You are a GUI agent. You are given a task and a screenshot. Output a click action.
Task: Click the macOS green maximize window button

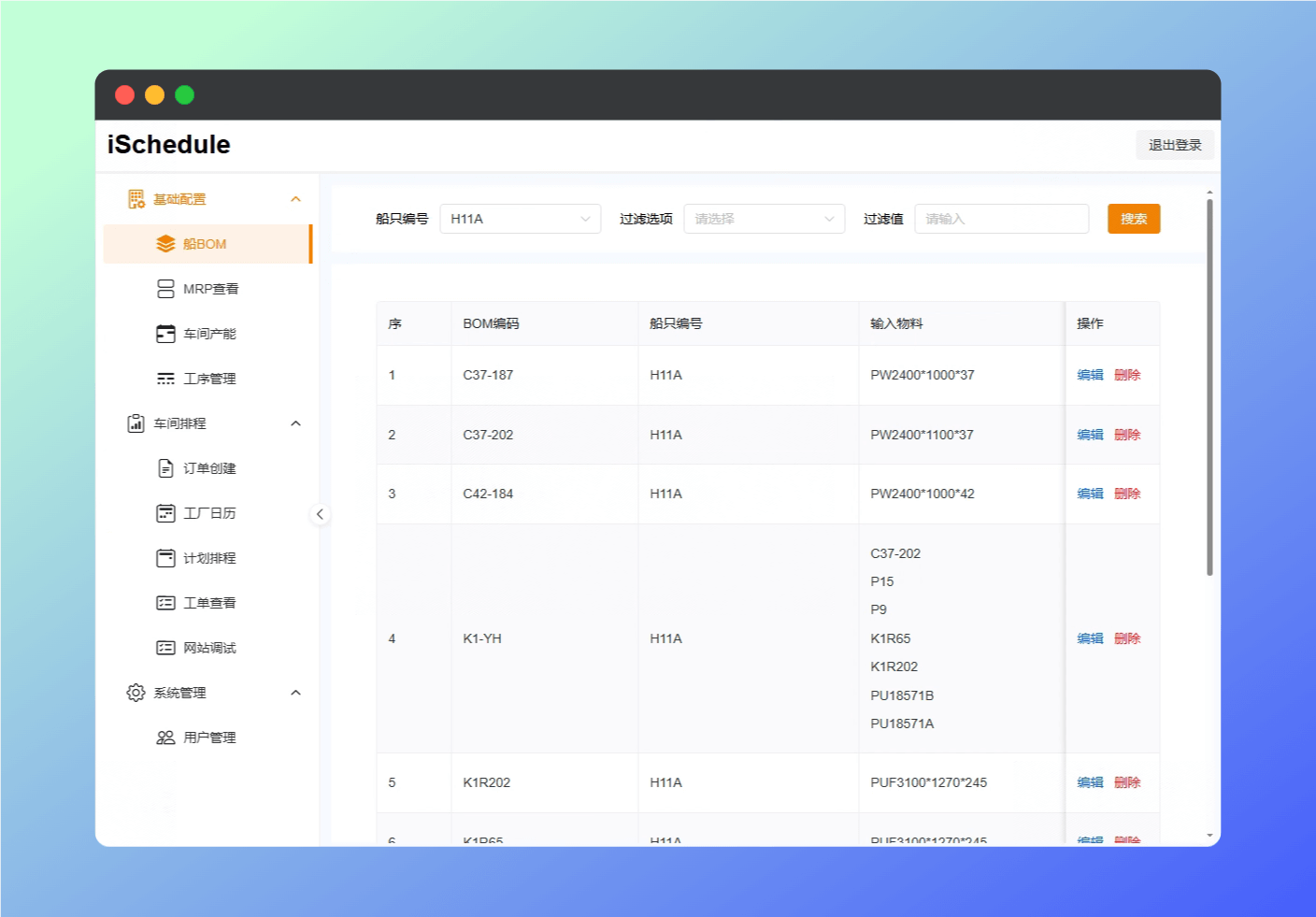pyautogui.click(x=185, y=94)
